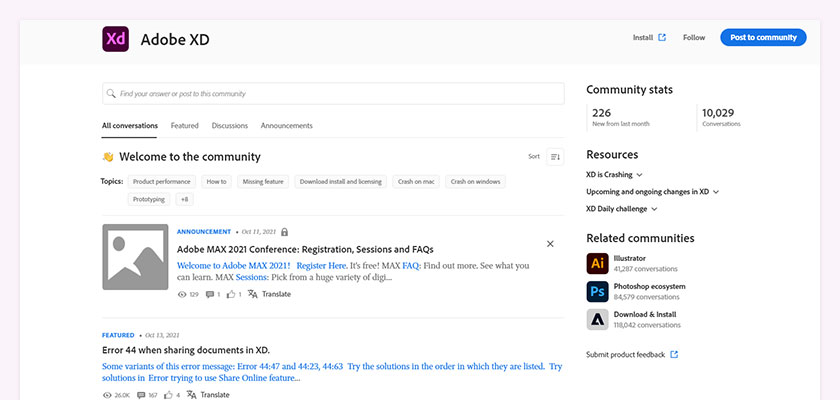Click the Adobe XD page title
Viewport: 840px width, 400px height.
pyautogui.click(x=175, y=40)
